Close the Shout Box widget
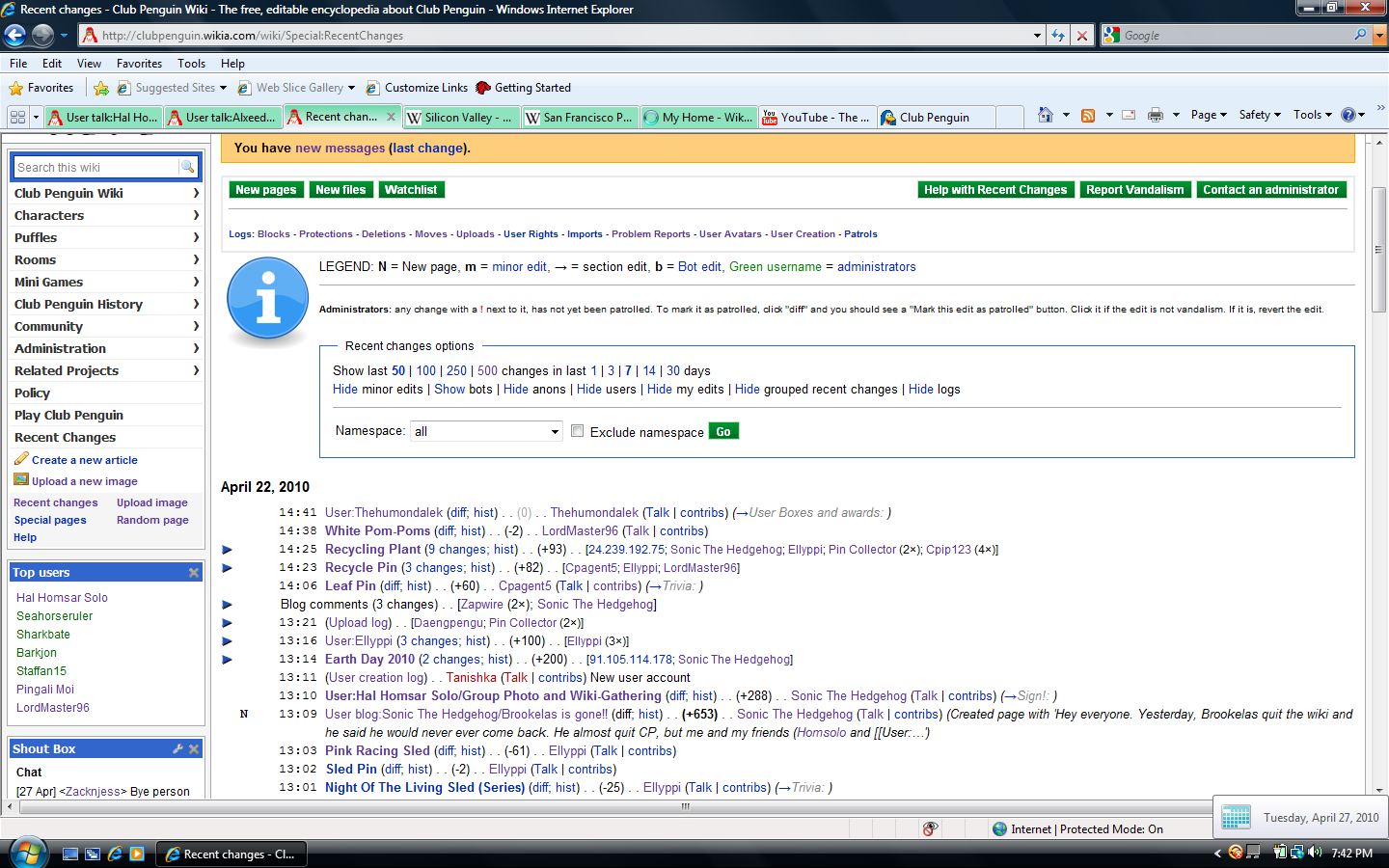Viewport: 1389px width, 868px height. 194,748
